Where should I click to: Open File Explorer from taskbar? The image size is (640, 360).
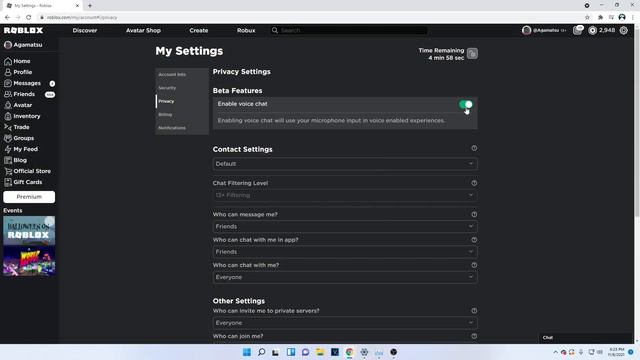(x=320, y=352)
